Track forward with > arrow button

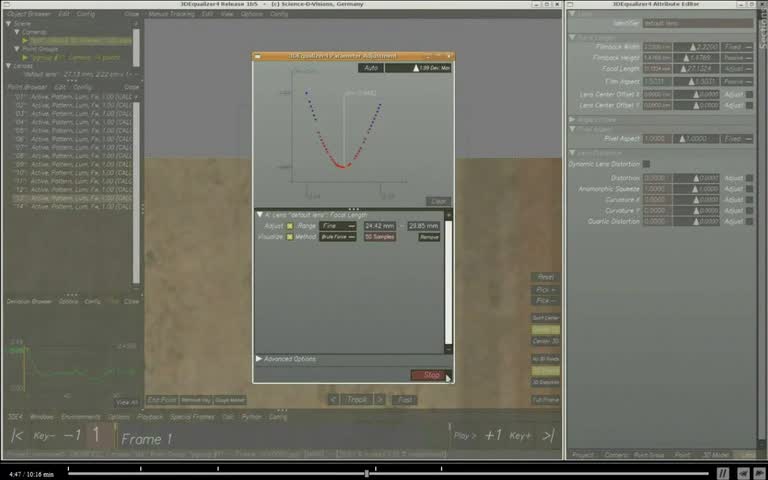click(x=380, y=400)
